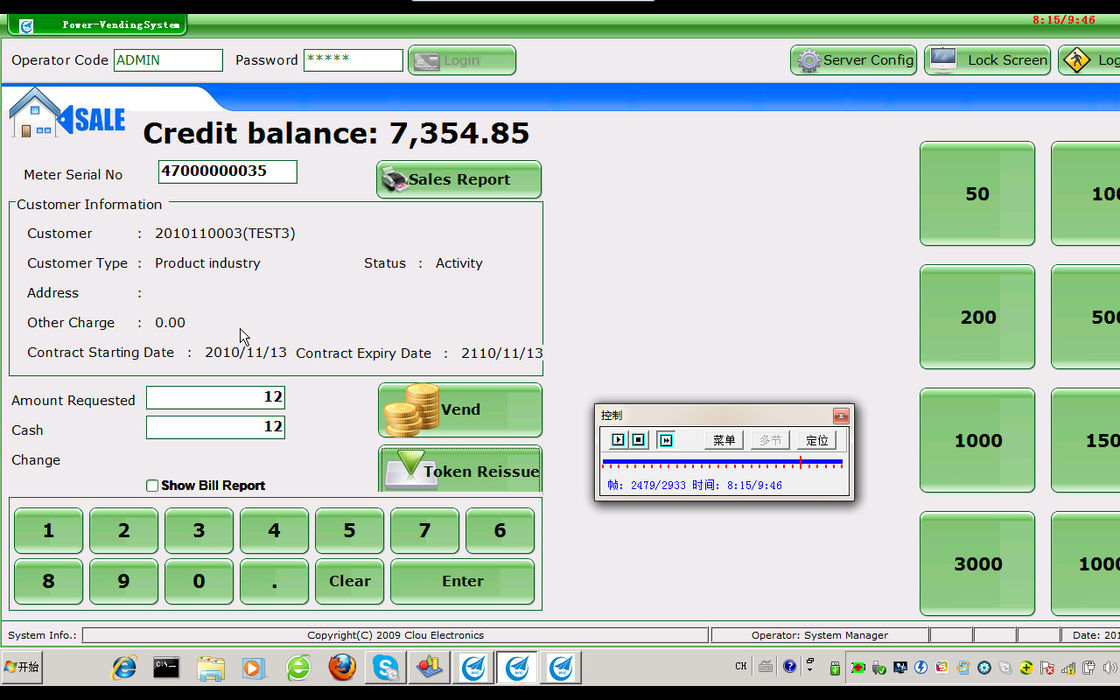Open the 菜单 menu button

[x=724, y=440]
